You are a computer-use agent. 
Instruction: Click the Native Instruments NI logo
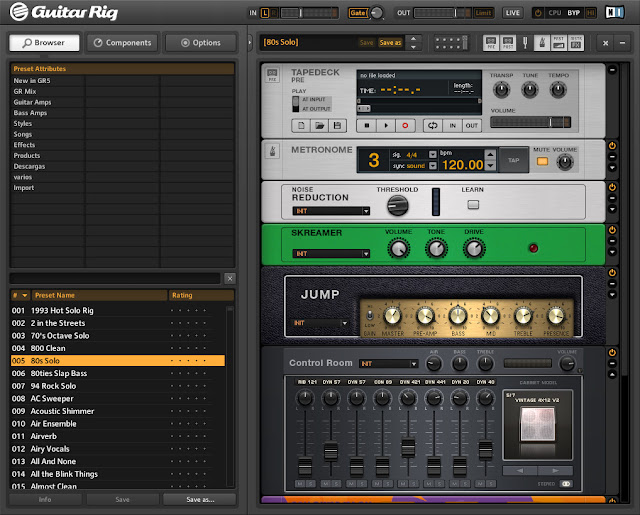pyautogui.click(x=615, y=13)
